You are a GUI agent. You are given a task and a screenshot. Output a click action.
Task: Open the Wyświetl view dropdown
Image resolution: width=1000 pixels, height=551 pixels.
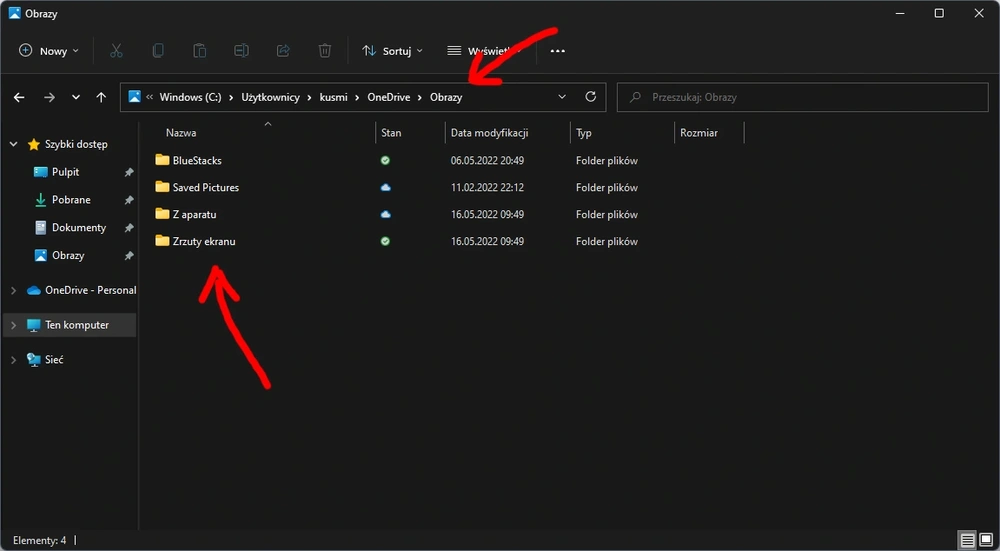point(484,51)
